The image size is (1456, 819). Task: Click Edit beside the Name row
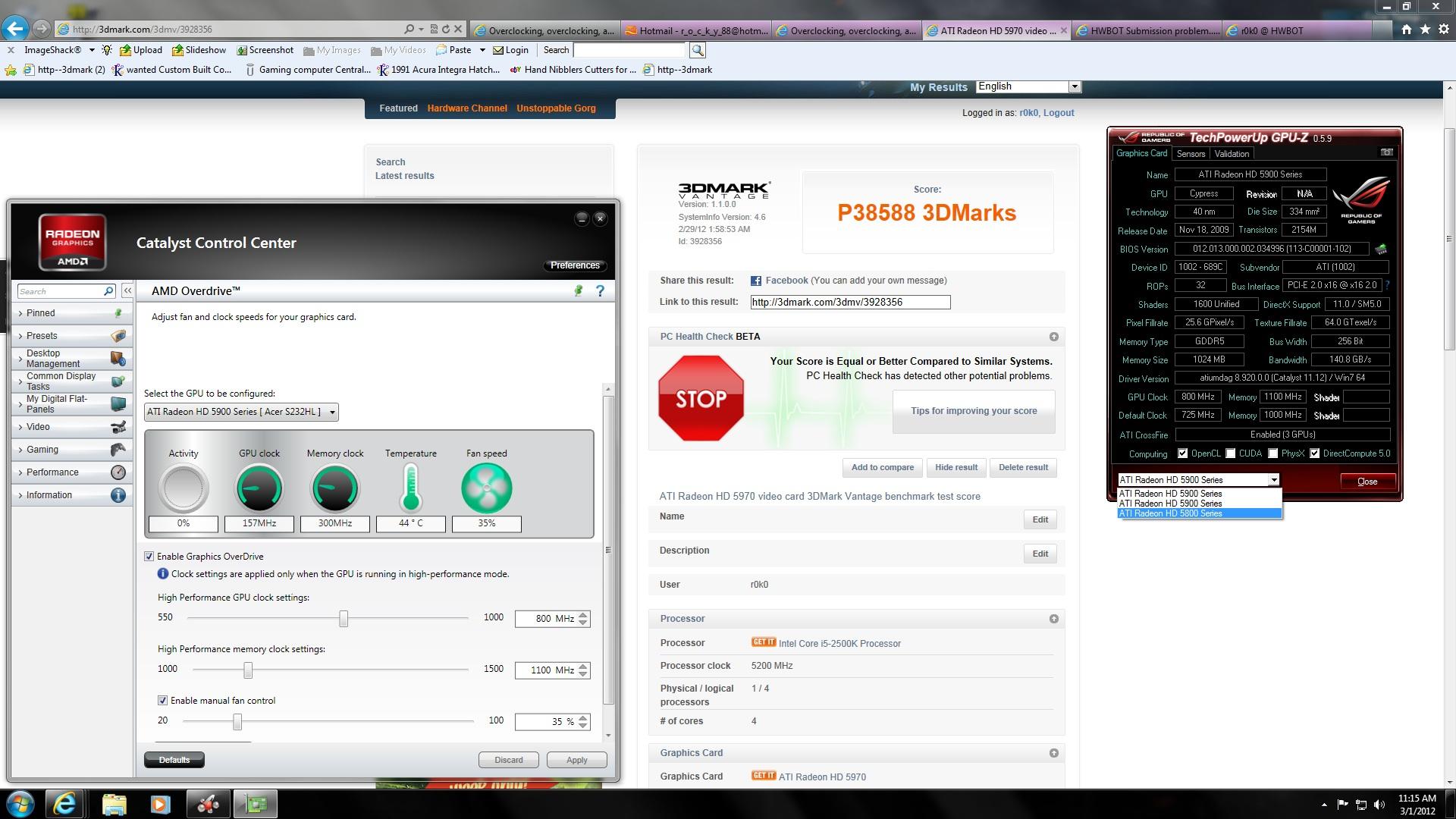click(x=1040, y=519)
